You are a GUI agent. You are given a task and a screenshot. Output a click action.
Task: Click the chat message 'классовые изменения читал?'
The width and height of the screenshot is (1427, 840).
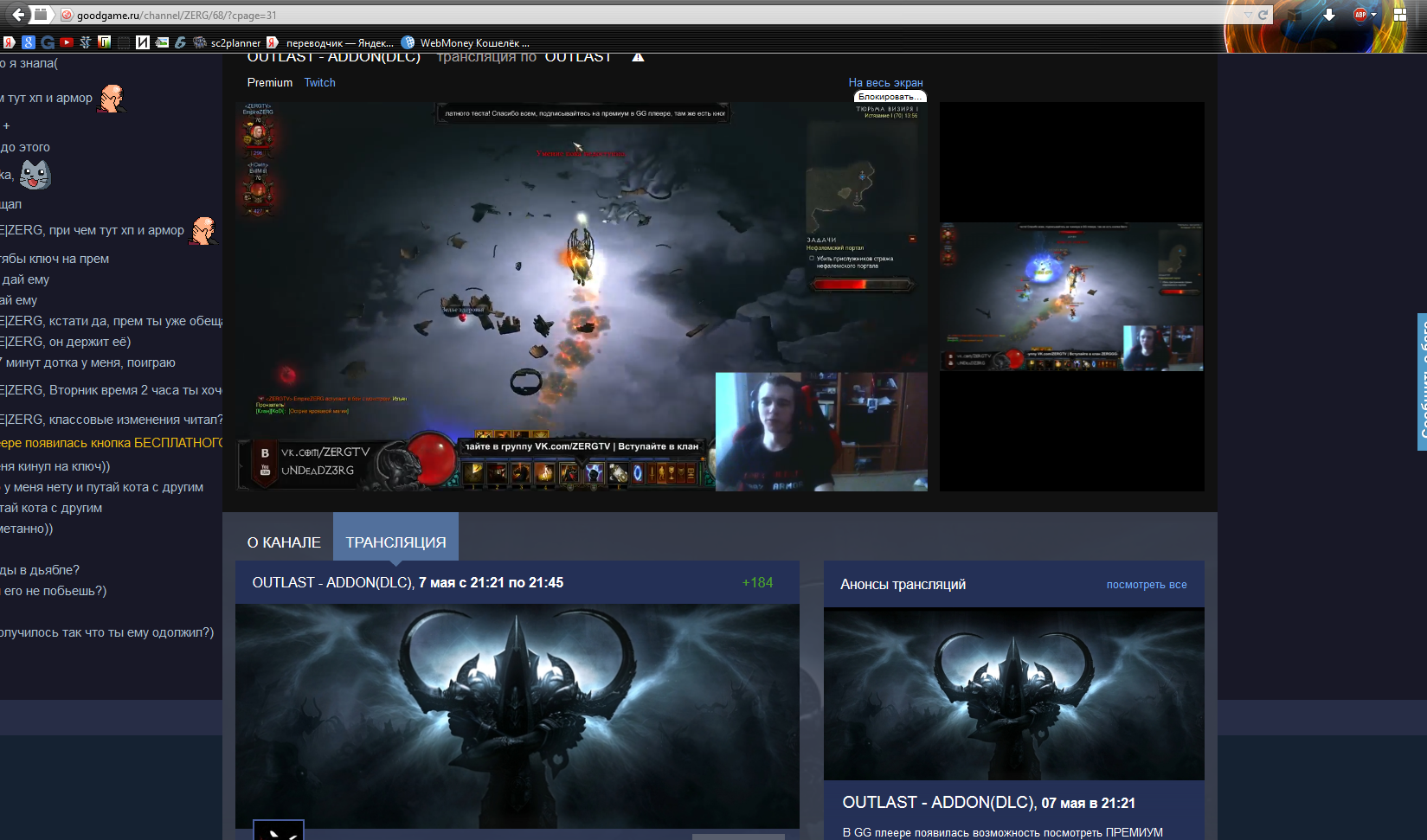click(x=112, y=420)
